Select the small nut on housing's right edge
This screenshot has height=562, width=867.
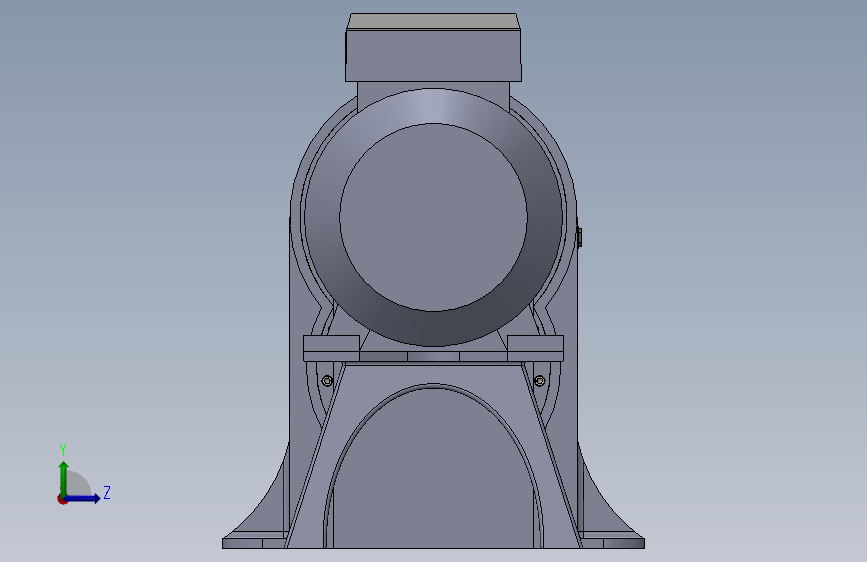click(579, 237)
